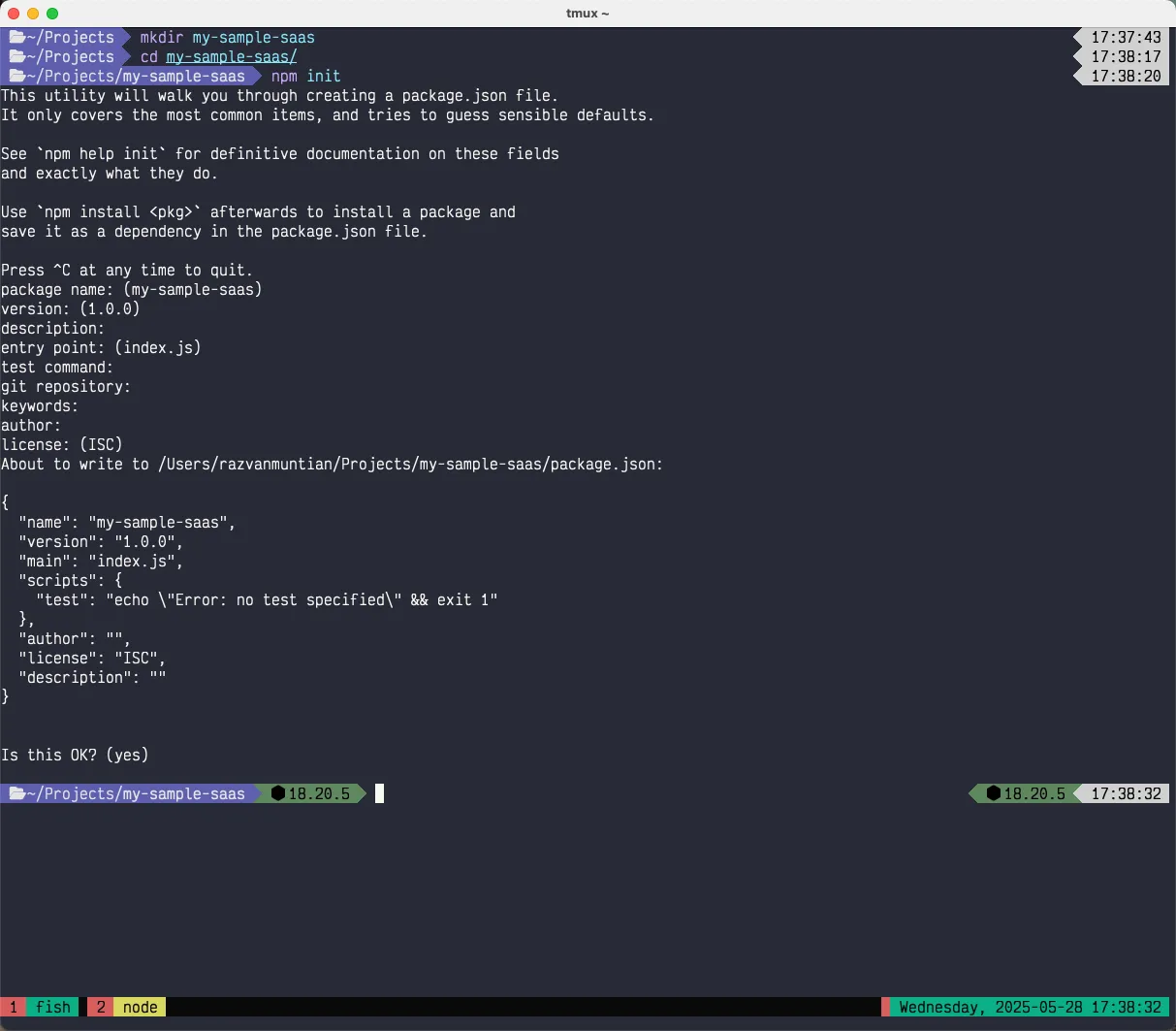Click the folder icon in the active bottom prompt
This screenshot has width=1176, height=1031.
[x=16, y=794]
